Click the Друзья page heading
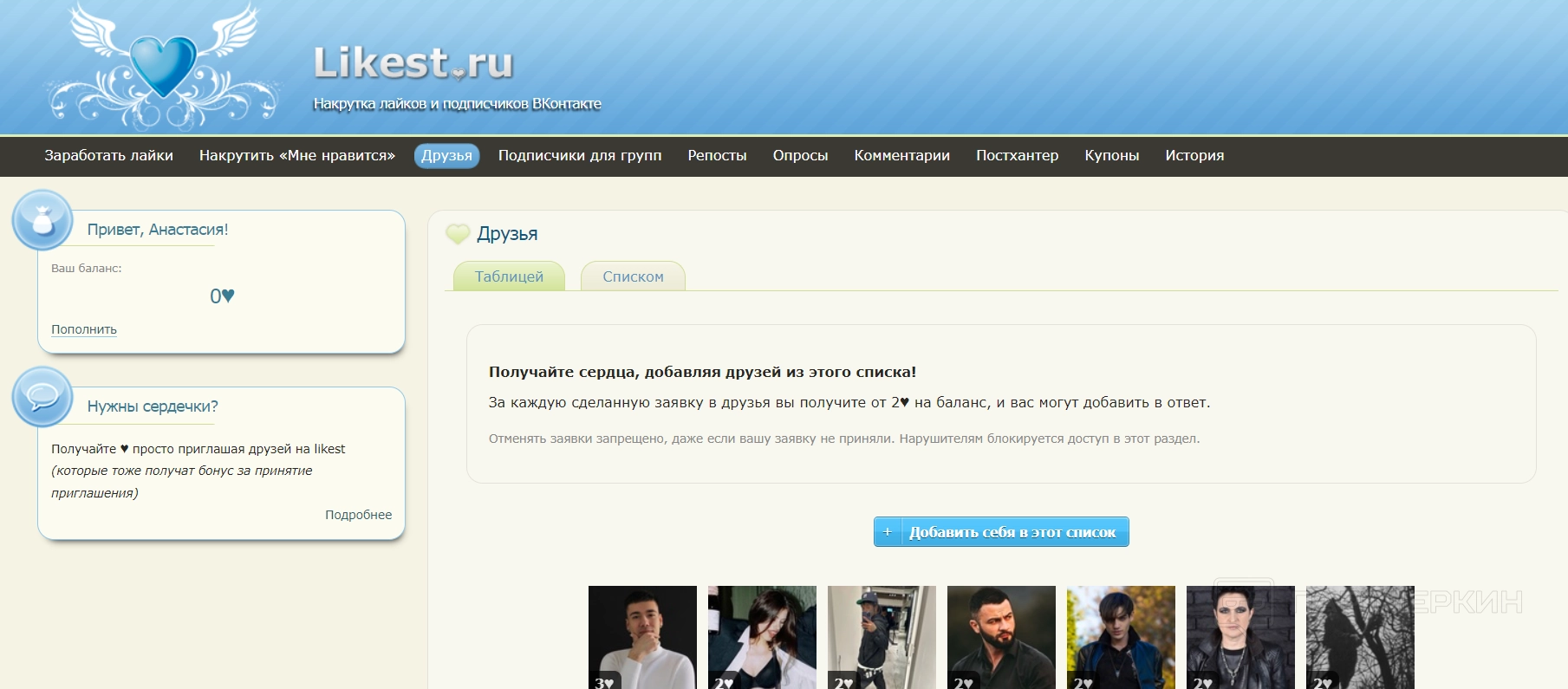This screenshot has width=1568, height=689. pos(507,234)
